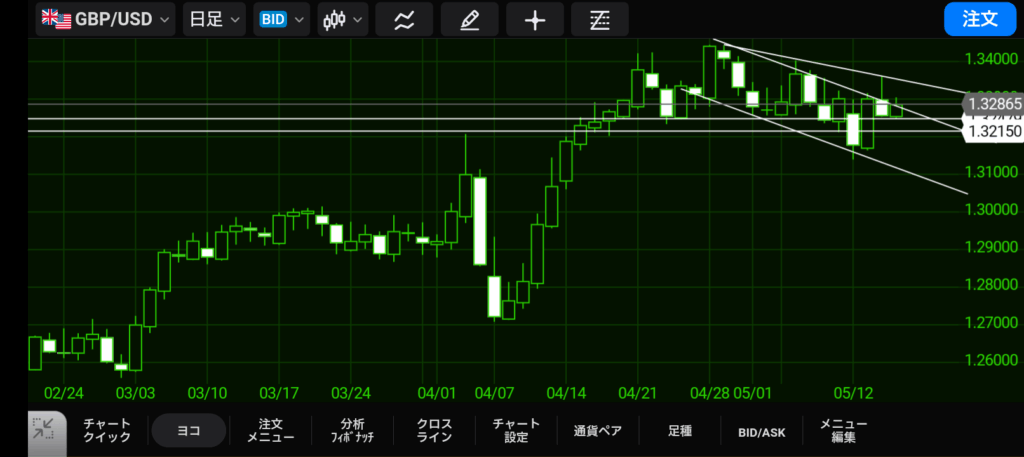
Task: Click the 1.26000 price axis label
Action: click(x=991, y=360)
